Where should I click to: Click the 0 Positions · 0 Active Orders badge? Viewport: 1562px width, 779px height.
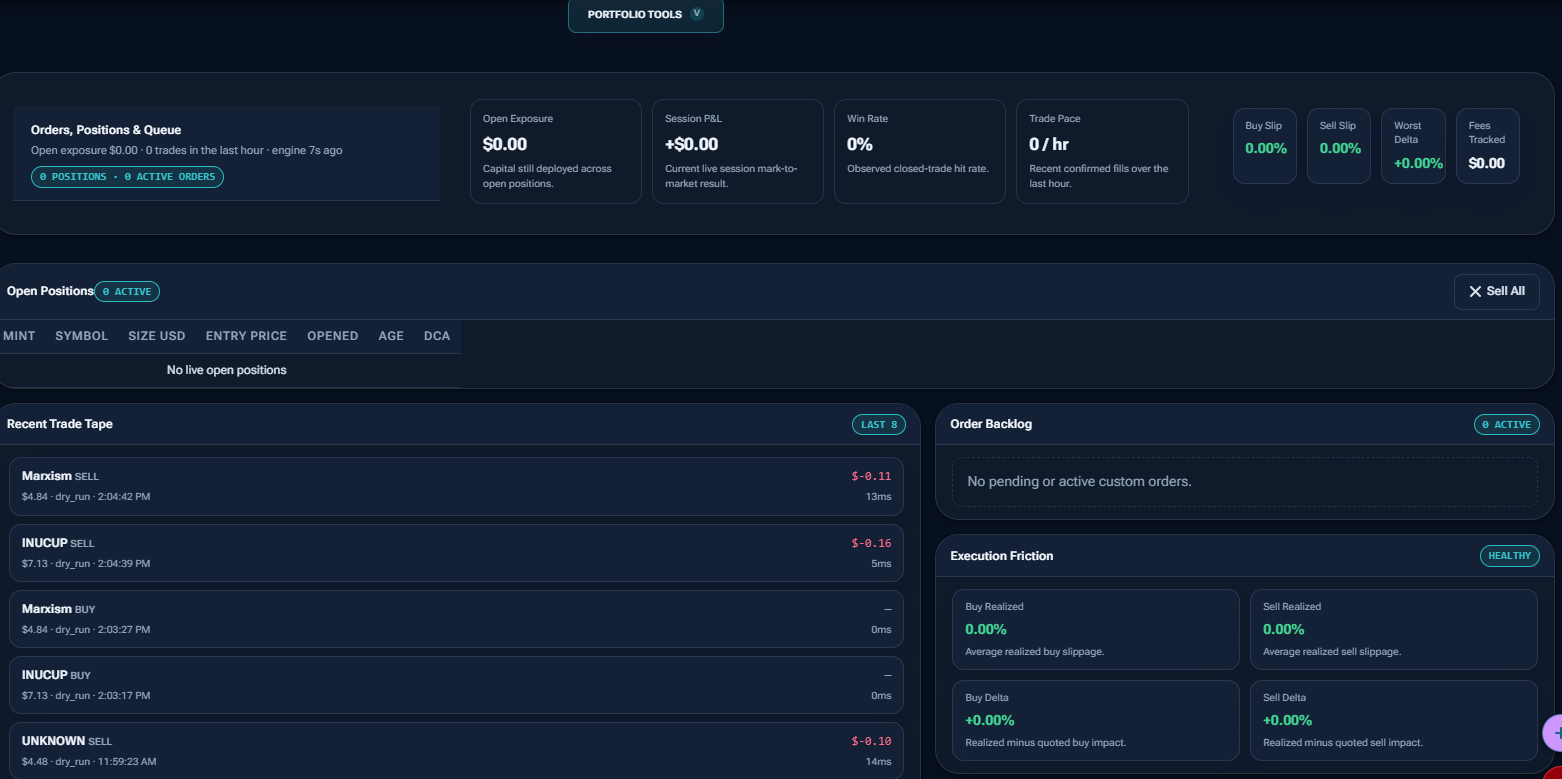tap(127, 177)
